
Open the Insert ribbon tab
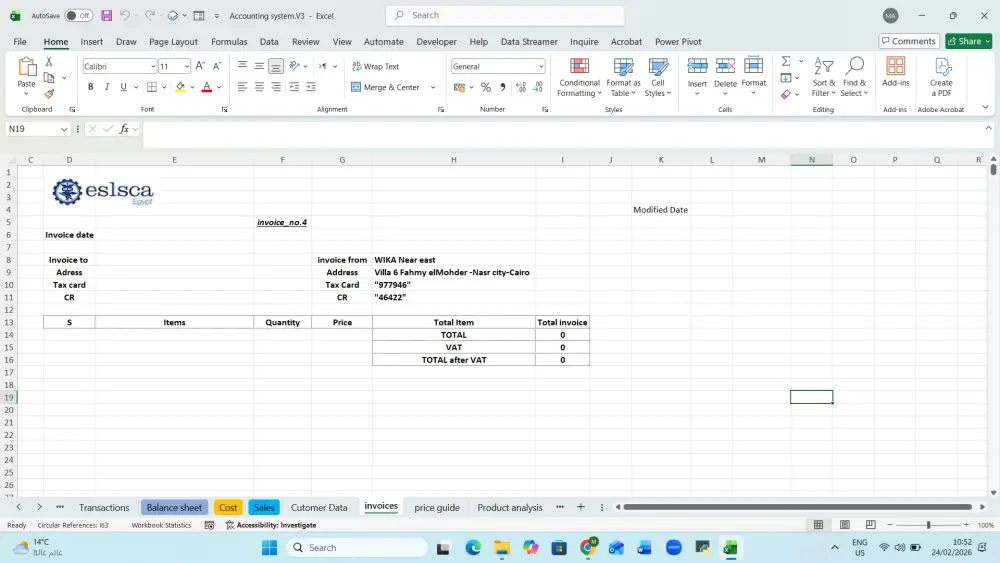(x=91, y=41)
